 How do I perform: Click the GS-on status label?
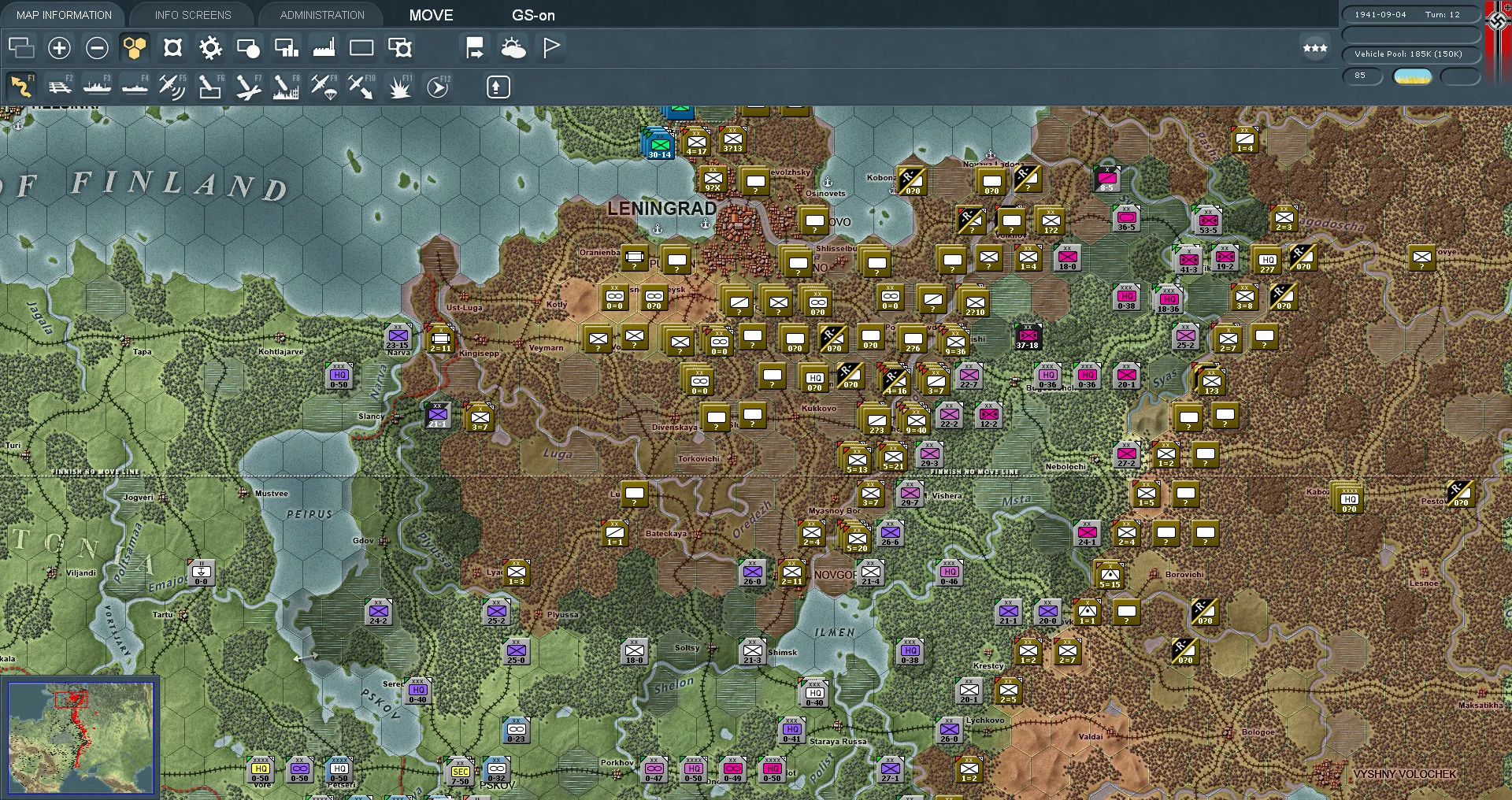pos(533,15)
